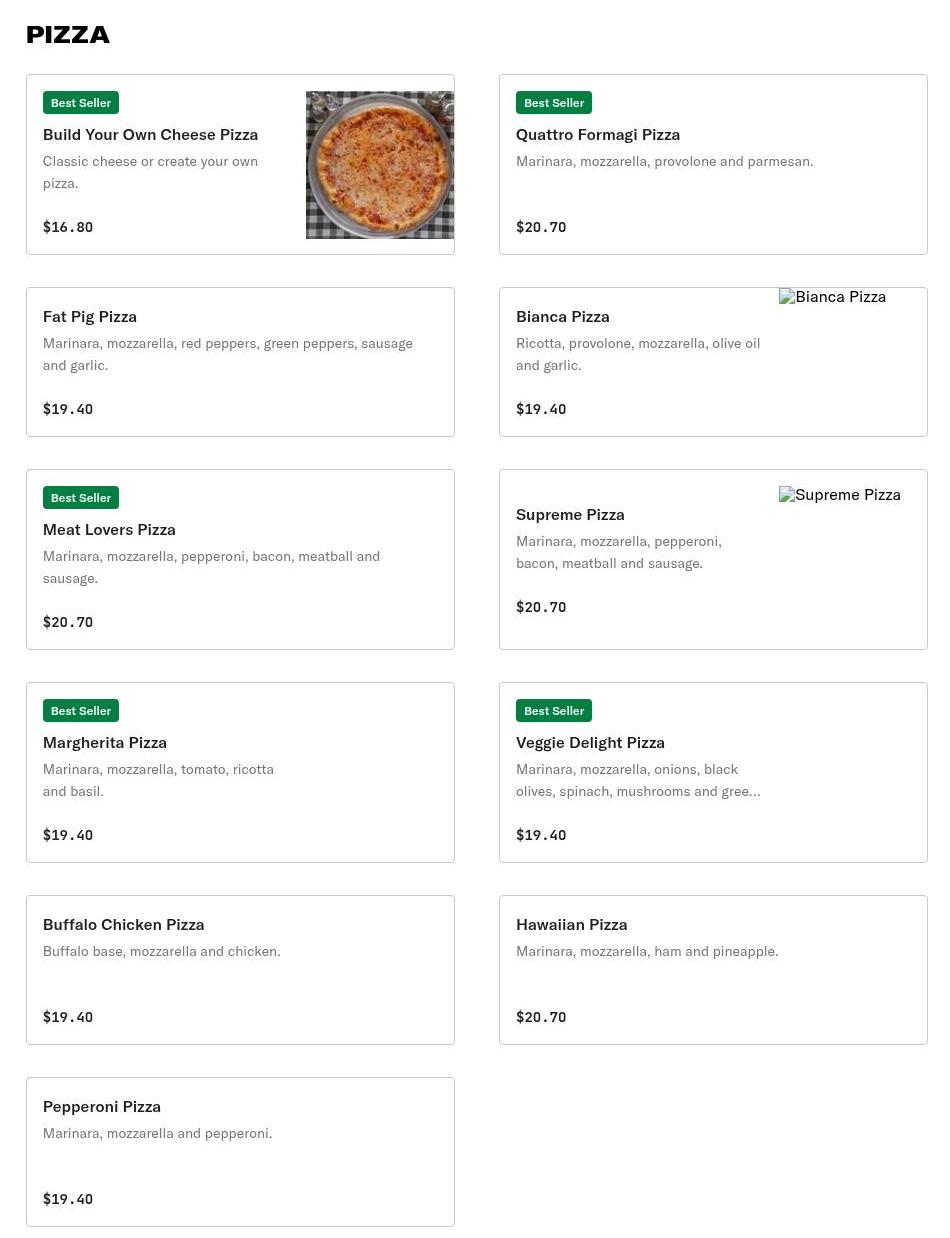Click the Supreme Pizza image placeholder
The image size is (950, 1238).
839,495
